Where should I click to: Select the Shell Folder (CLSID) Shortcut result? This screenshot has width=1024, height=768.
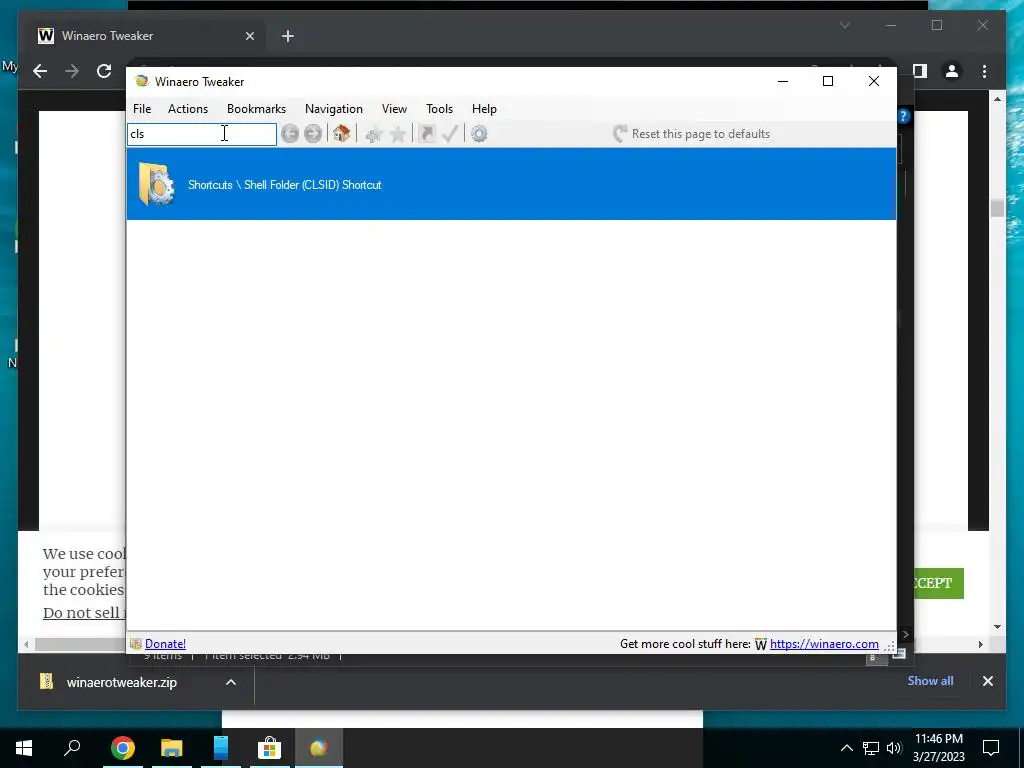point(511,184)
